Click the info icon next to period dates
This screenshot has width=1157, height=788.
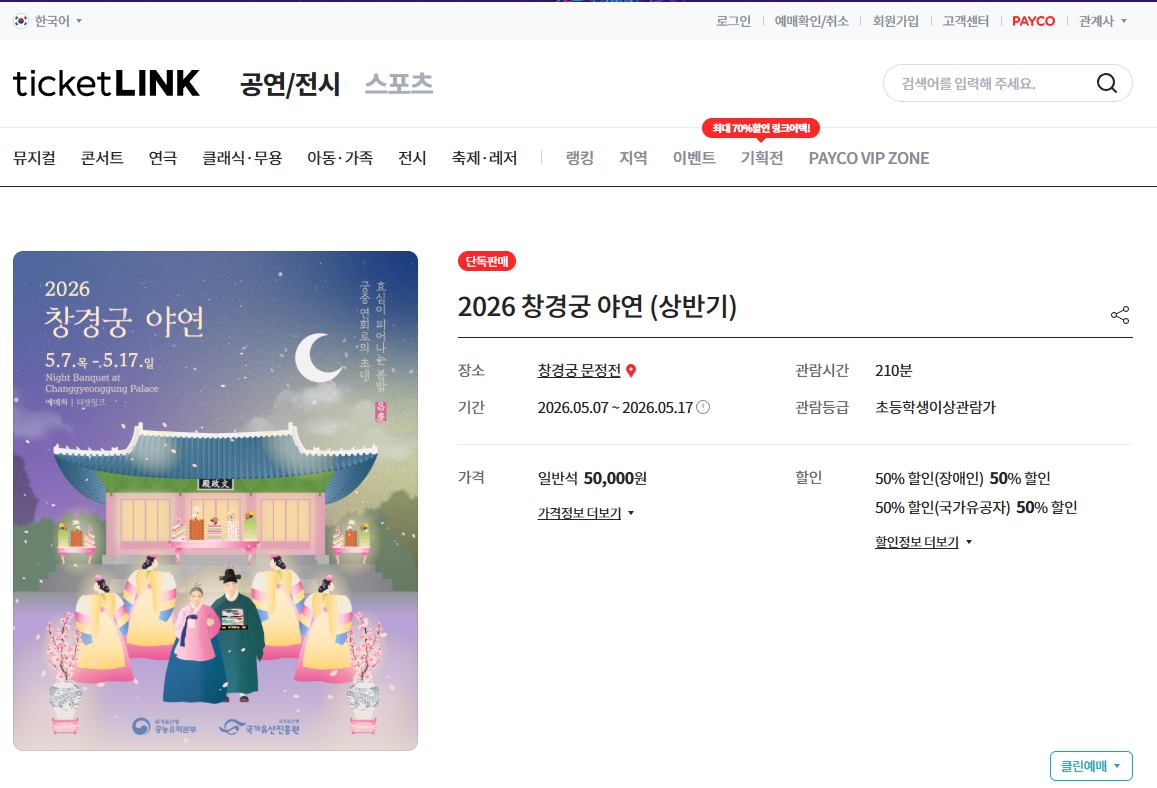tap(703, 407)
